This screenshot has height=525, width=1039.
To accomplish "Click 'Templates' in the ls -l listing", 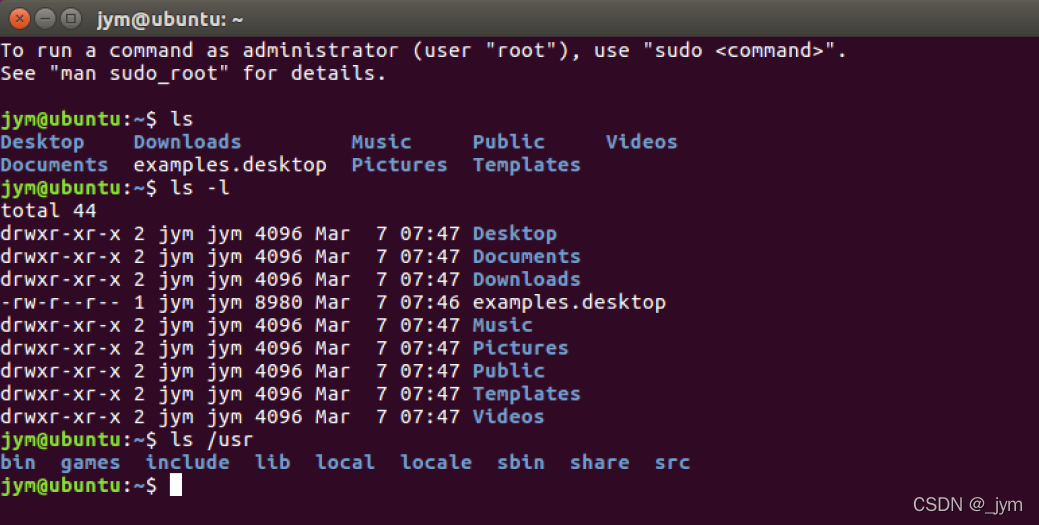I will pyautogui.click(x=527, y=394).
